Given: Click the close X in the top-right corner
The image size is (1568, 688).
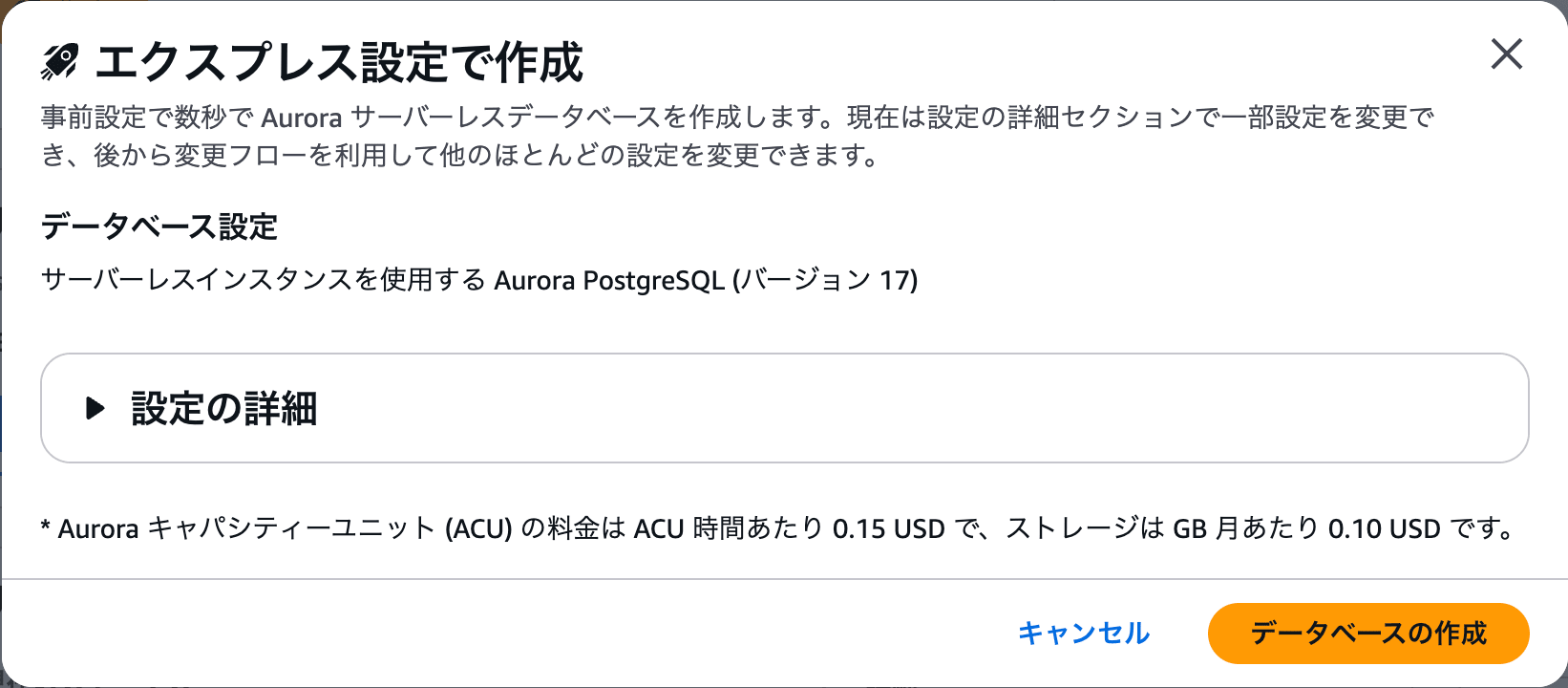Looking at the screenshot, I should click(1506, 54).
